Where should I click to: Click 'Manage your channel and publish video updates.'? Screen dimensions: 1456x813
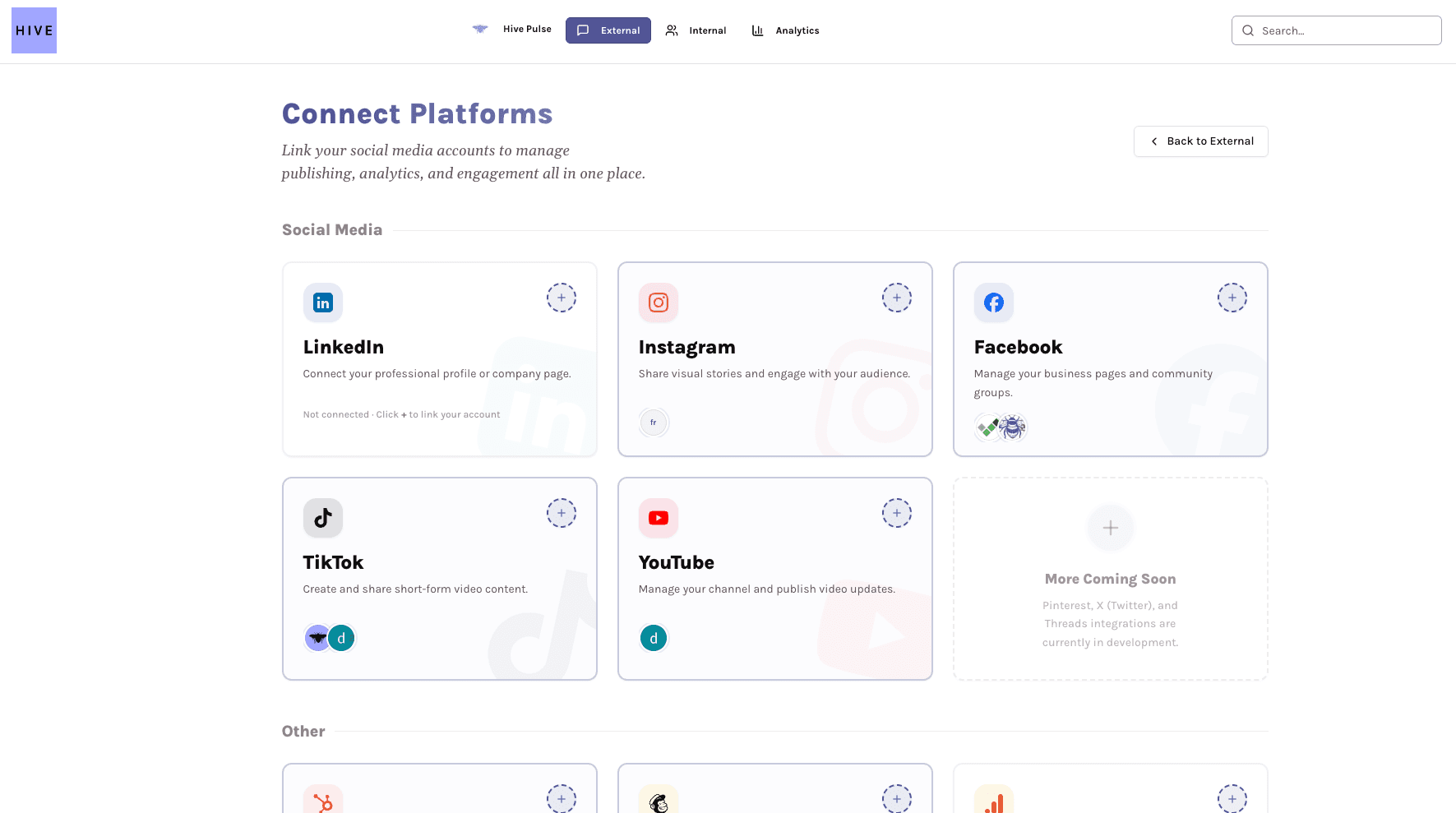(x=767, y=589)
